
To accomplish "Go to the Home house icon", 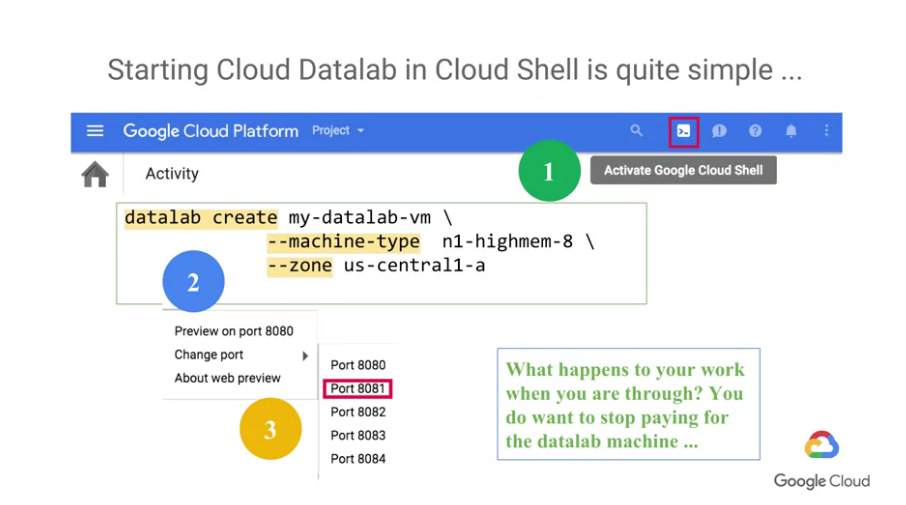I will (95, 174).
